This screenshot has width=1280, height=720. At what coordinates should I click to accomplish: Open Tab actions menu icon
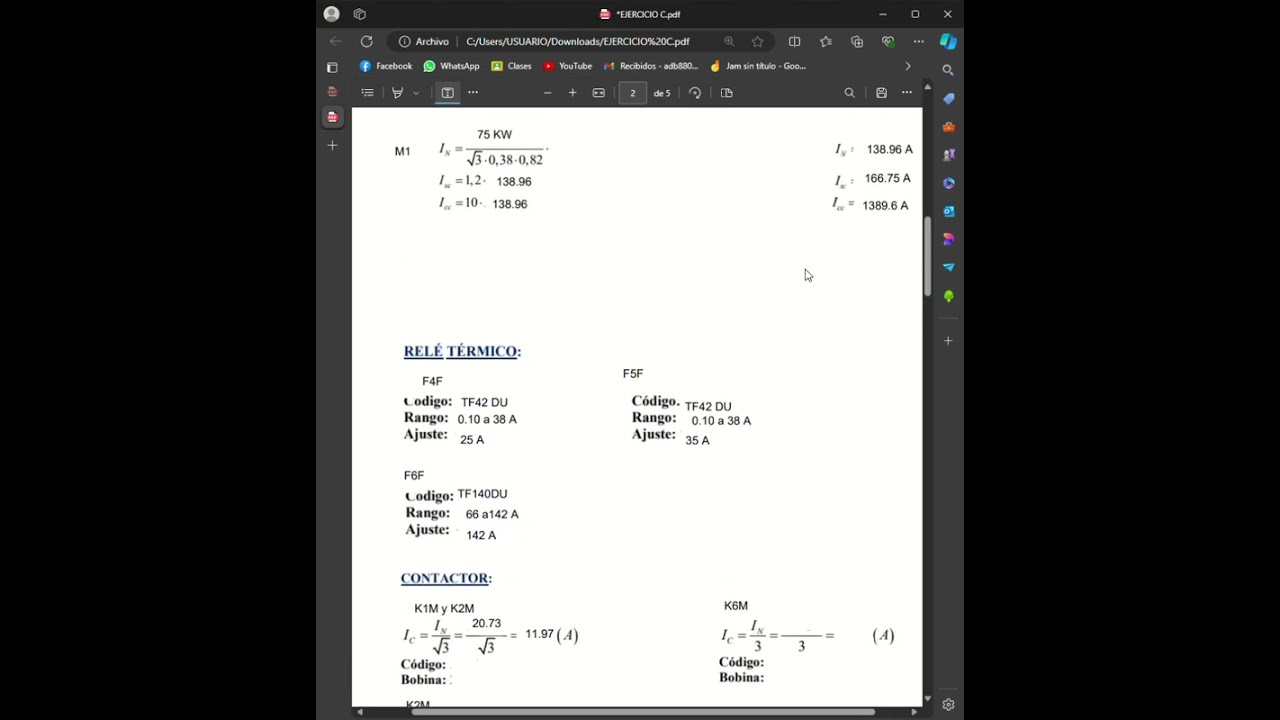point(332,67)
